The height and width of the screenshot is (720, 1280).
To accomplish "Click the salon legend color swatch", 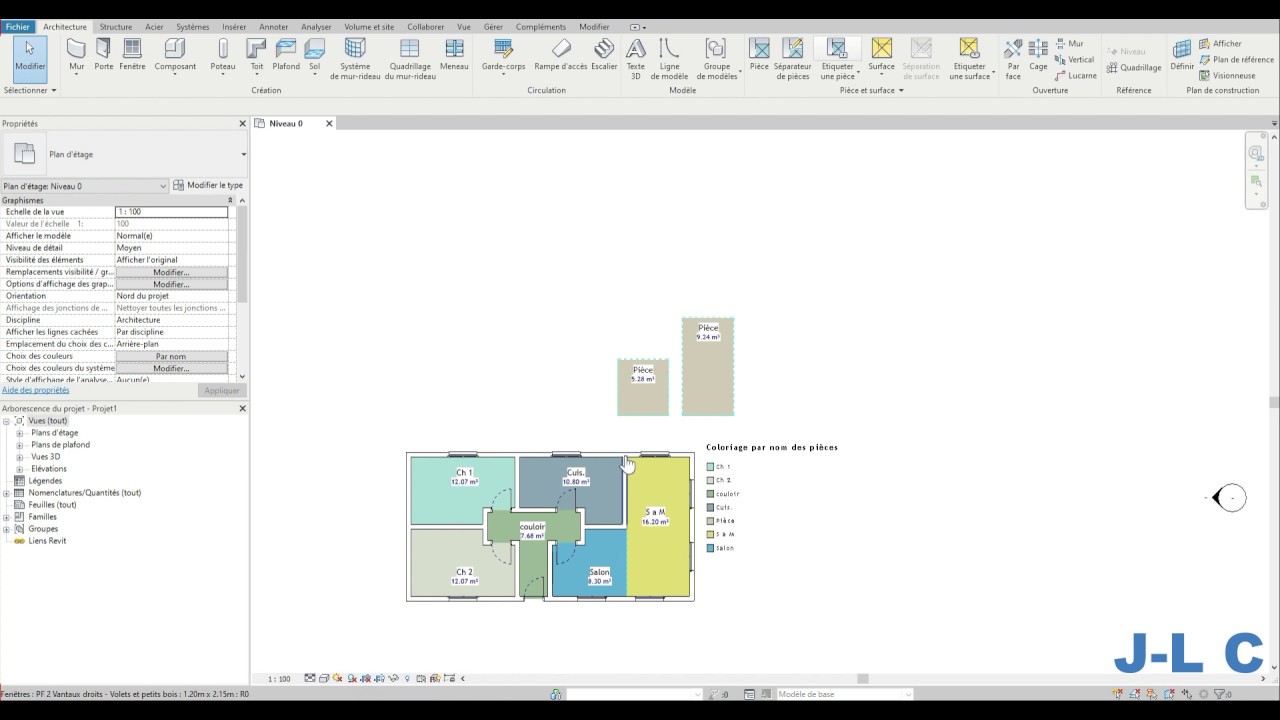I will tap(710, 548).
